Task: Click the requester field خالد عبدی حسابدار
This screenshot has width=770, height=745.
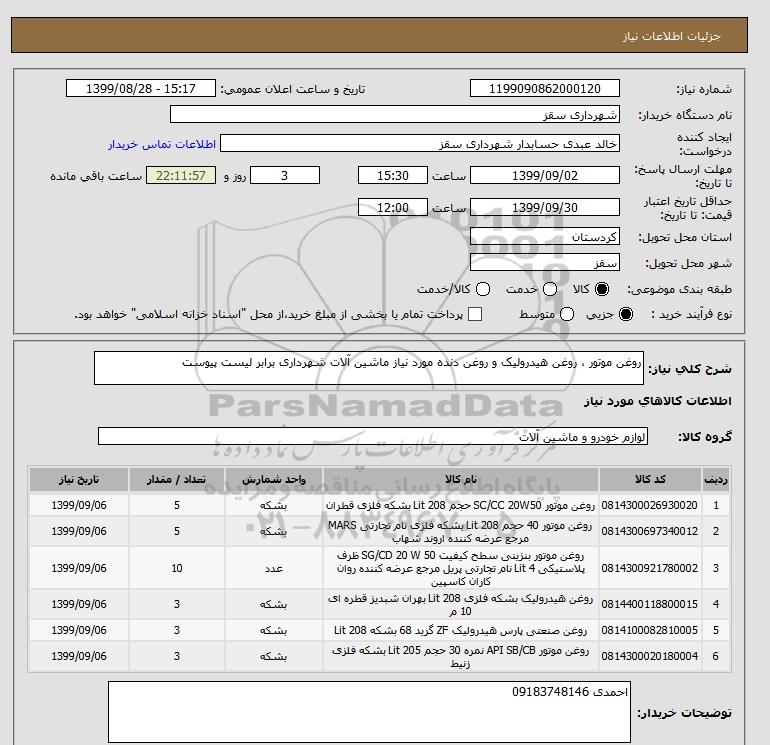Action: click(420, 144)
